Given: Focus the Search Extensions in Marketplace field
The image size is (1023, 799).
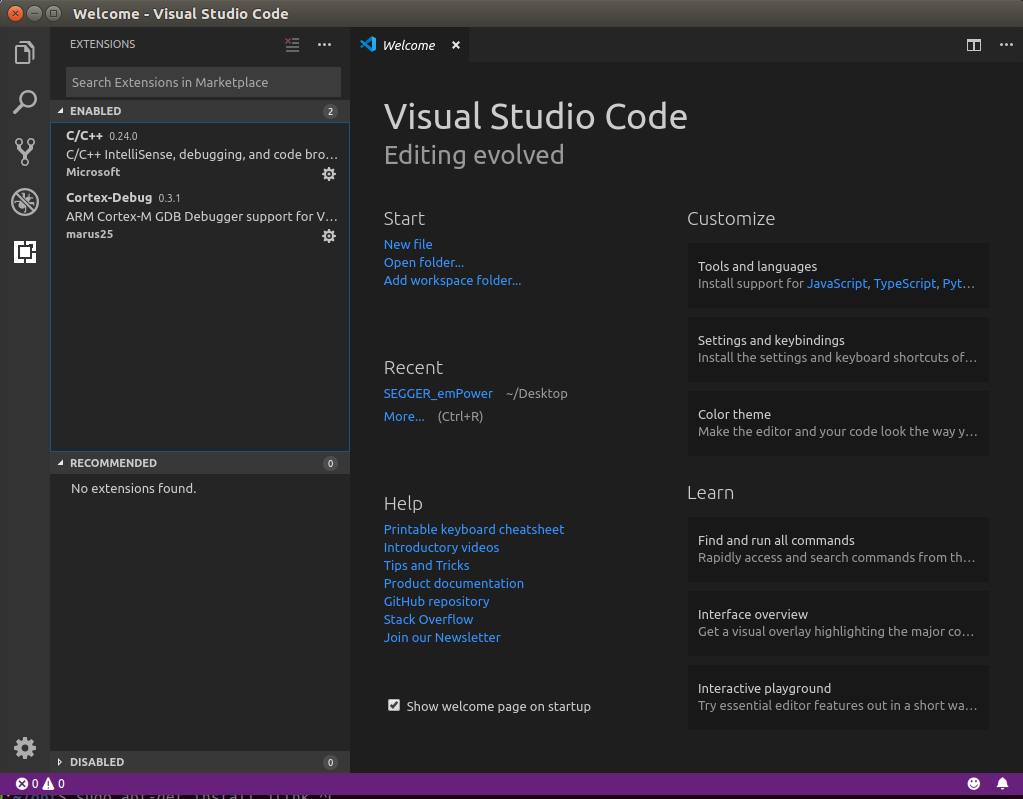Looking at the screenshot, I should [x=203, y=82].
